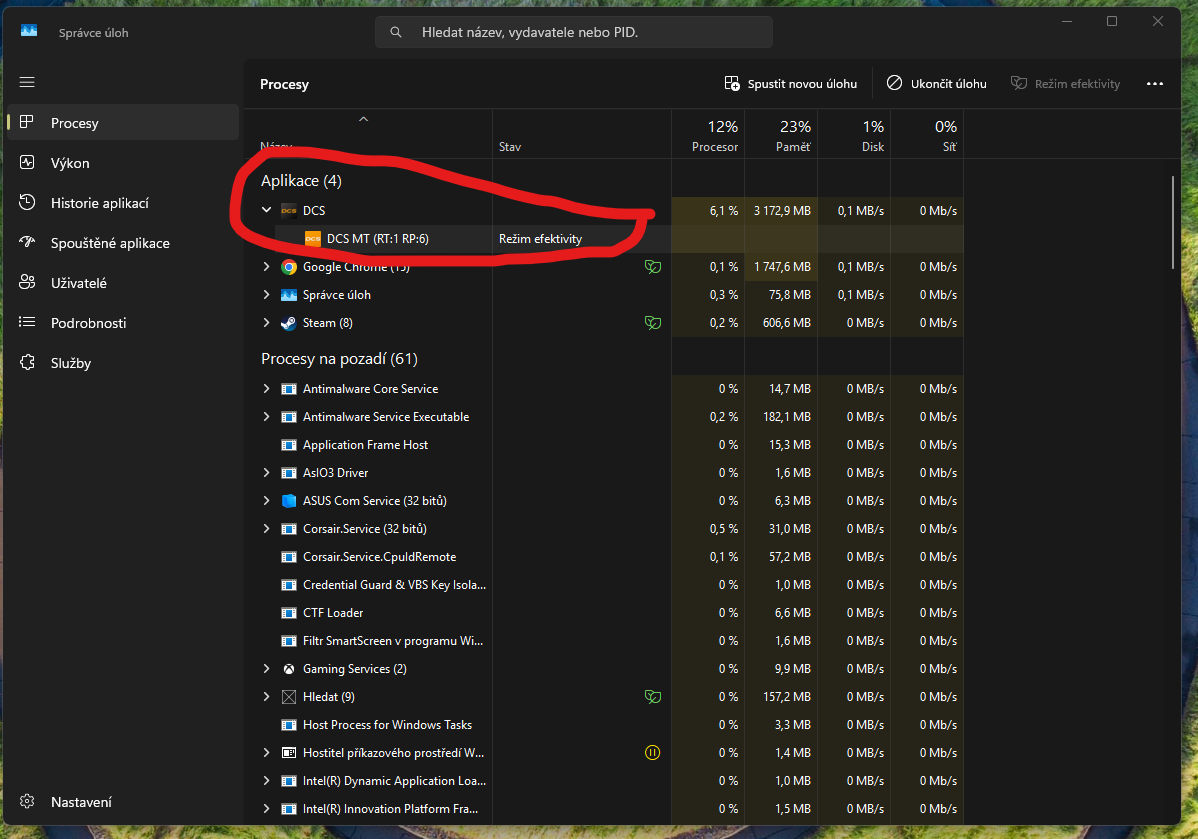
Task: Click the paused status icon on Hostitel row
Action: pos(652,753)
